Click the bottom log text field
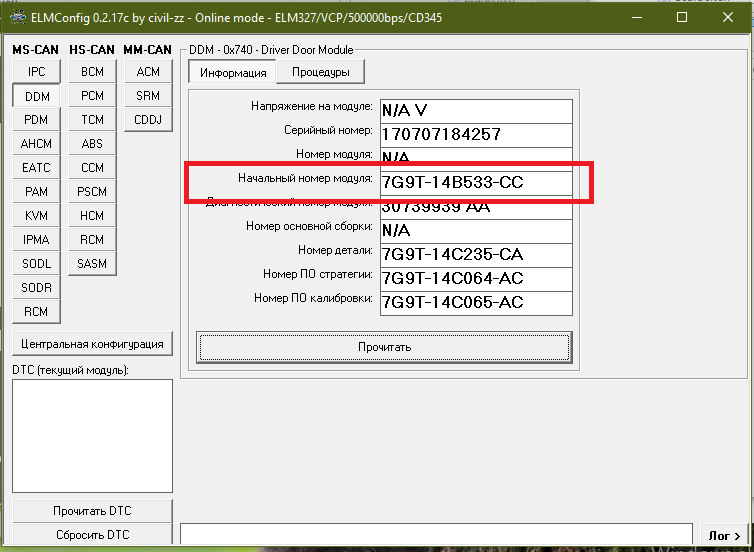Screen dimensions: 754x552 pos(436,535)
